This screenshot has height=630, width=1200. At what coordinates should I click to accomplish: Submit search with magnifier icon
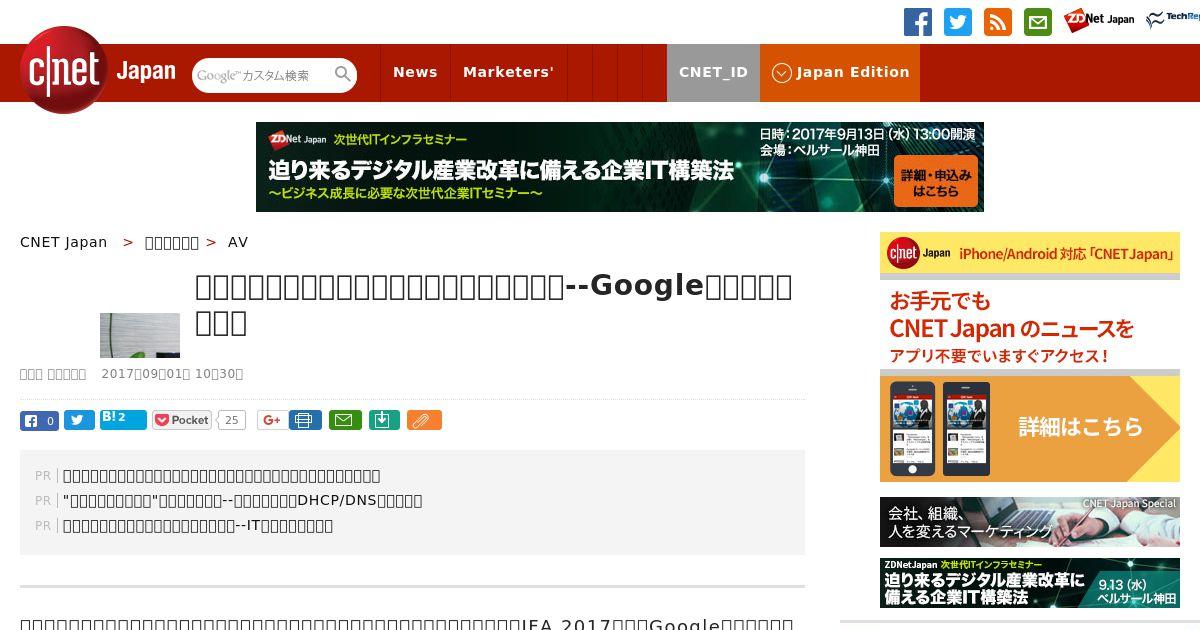pos(343,75)
